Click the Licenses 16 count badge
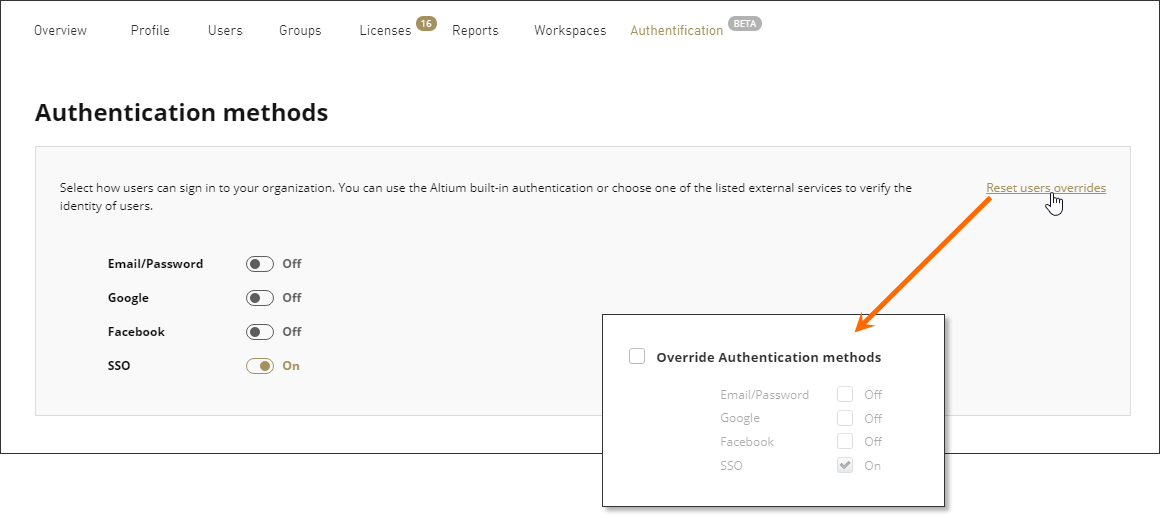This screenshot has width=1160, height=515. click(x=426, y=23)
